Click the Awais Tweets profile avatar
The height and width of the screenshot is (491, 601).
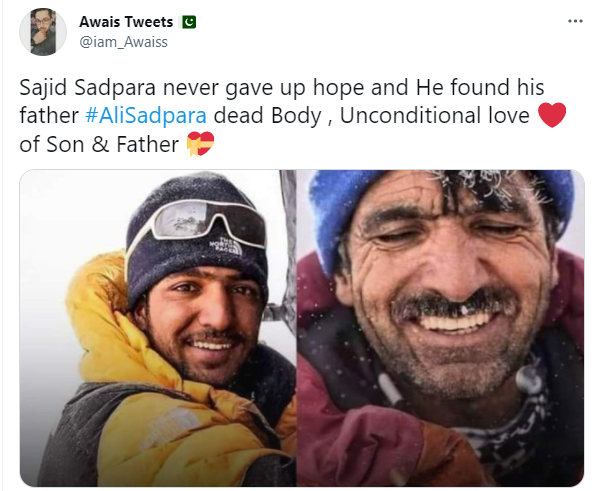point(43,32)
